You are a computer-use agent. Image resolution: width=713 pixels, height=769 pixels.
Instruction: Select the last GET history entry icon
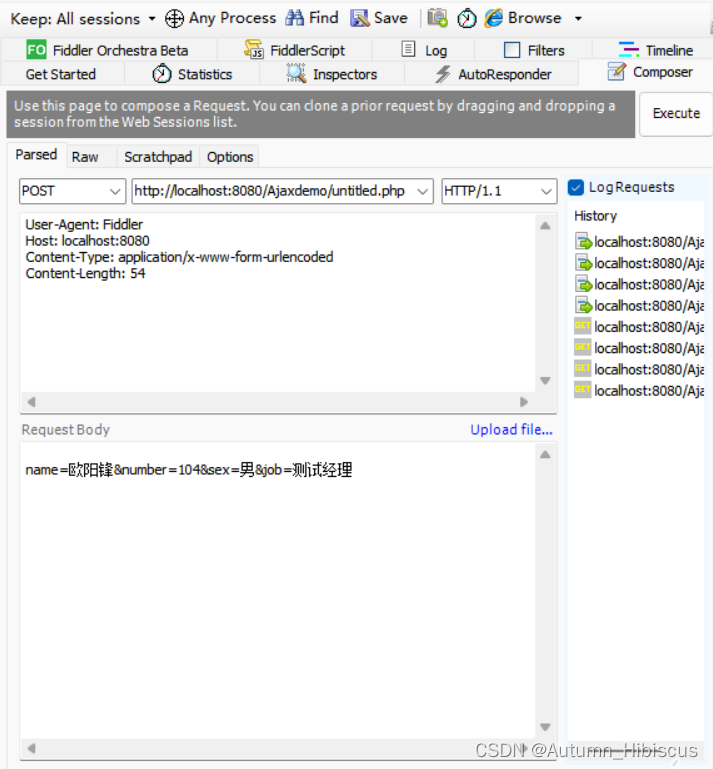583,390
